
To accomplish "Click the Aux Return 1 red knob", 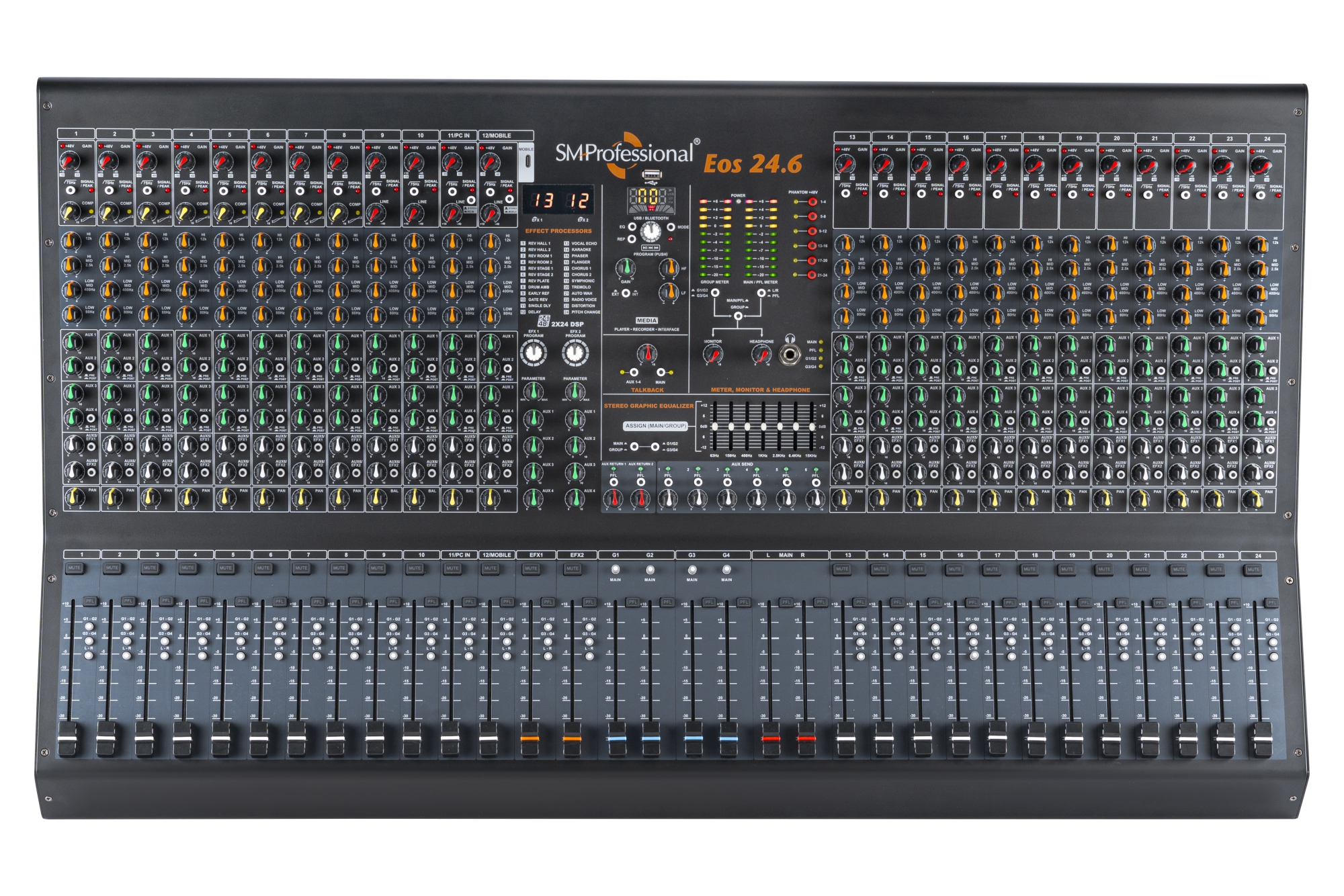I will (x=613, y=499).
